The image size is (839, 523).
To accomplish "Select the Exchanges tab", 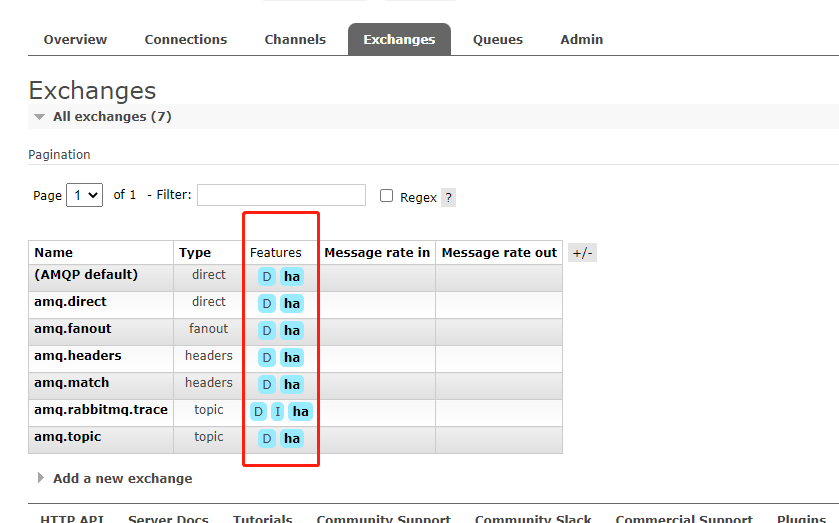I will click(399, 40).
